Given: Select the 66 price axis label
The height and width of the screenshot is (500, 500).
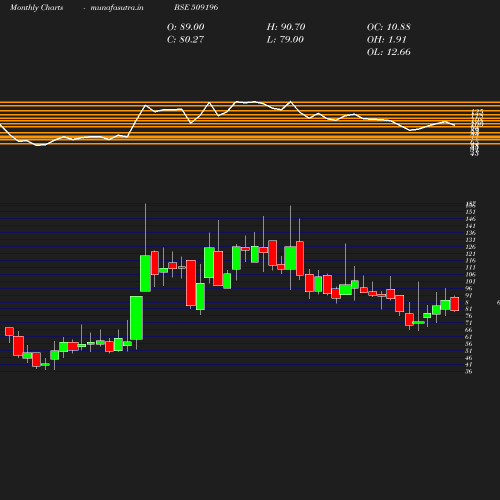Looking at the screenshot, I should click(x=469, y=330).
